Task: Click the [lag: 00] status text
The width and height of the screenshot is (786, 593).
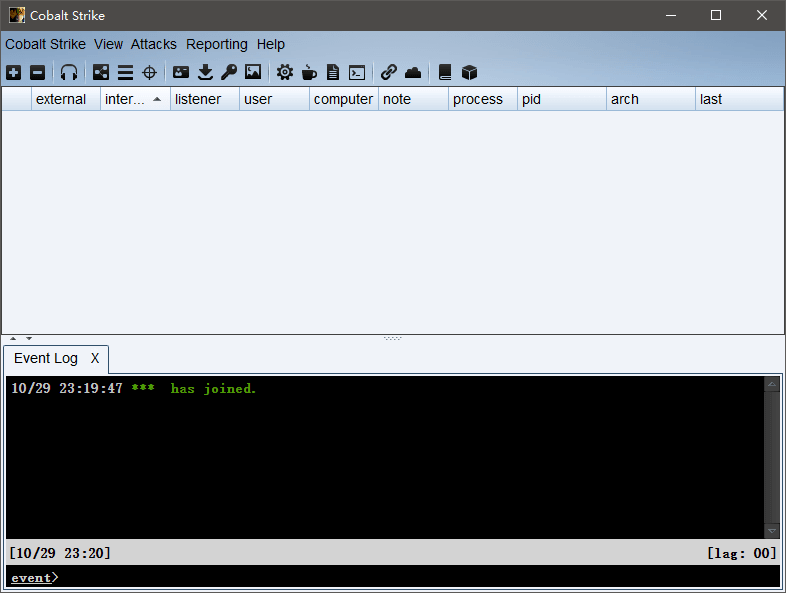Action: point(741,553)
